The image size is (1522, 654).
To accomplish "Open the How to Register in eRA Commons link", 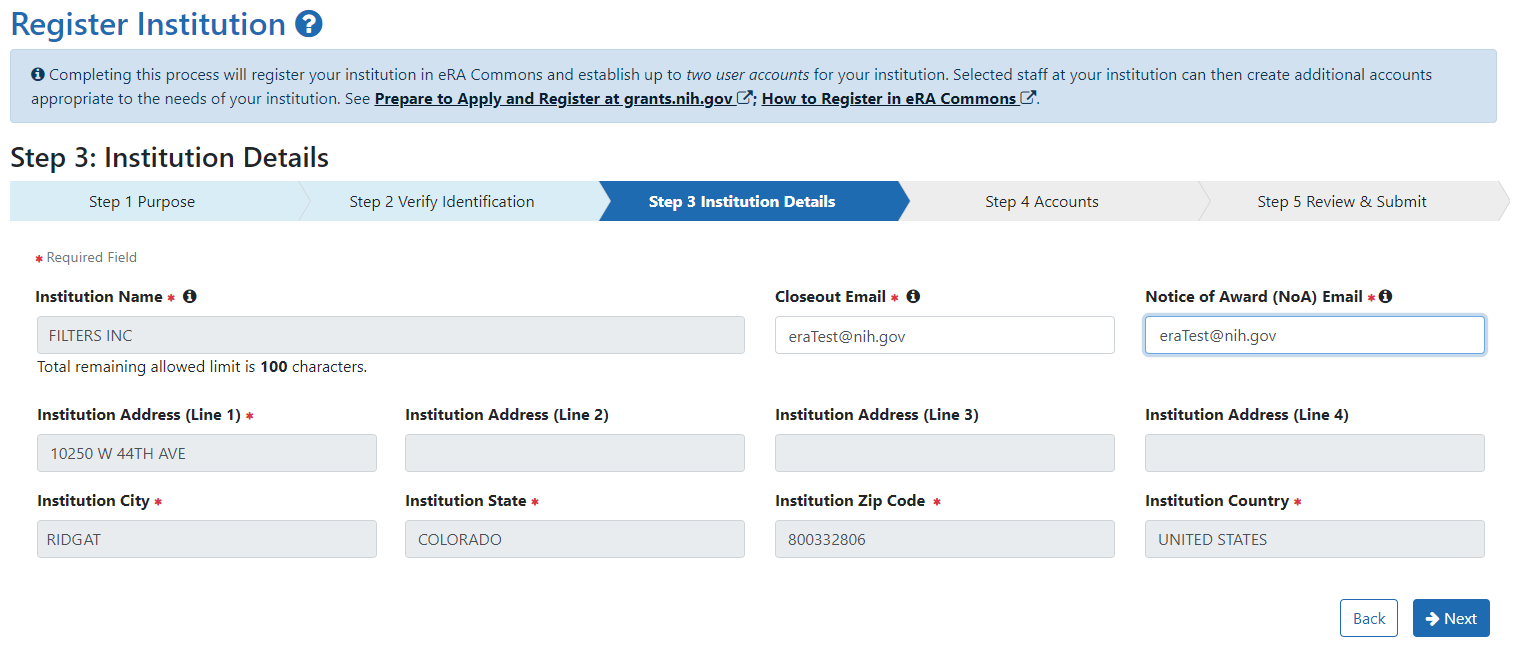I will (890, 97).
